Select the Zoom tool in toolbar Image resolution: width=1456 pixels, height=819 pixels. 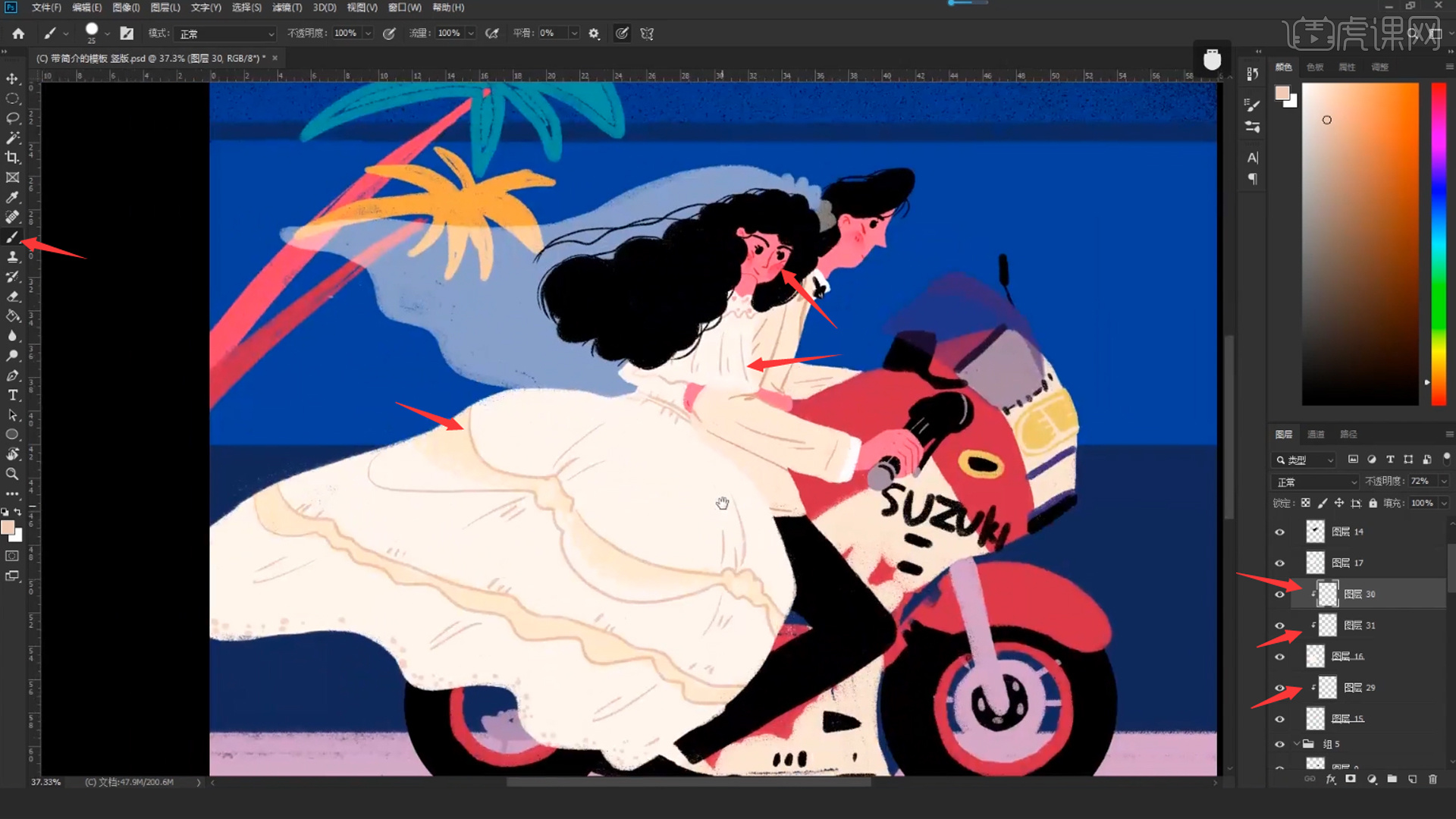12,474
